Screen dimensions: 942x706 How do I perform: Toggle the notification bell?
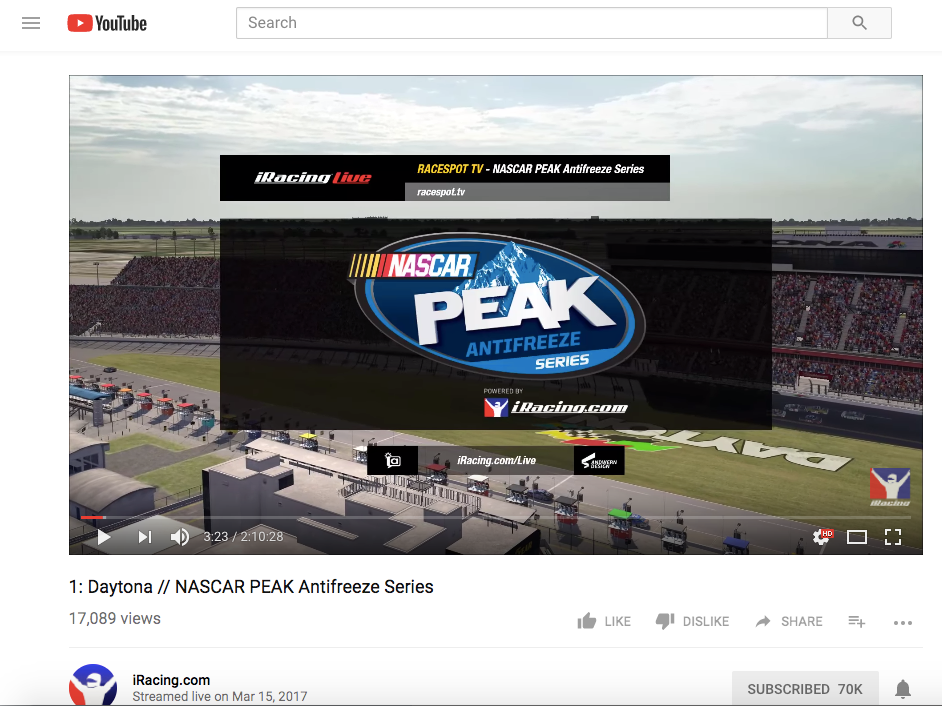tap(903, 689)
